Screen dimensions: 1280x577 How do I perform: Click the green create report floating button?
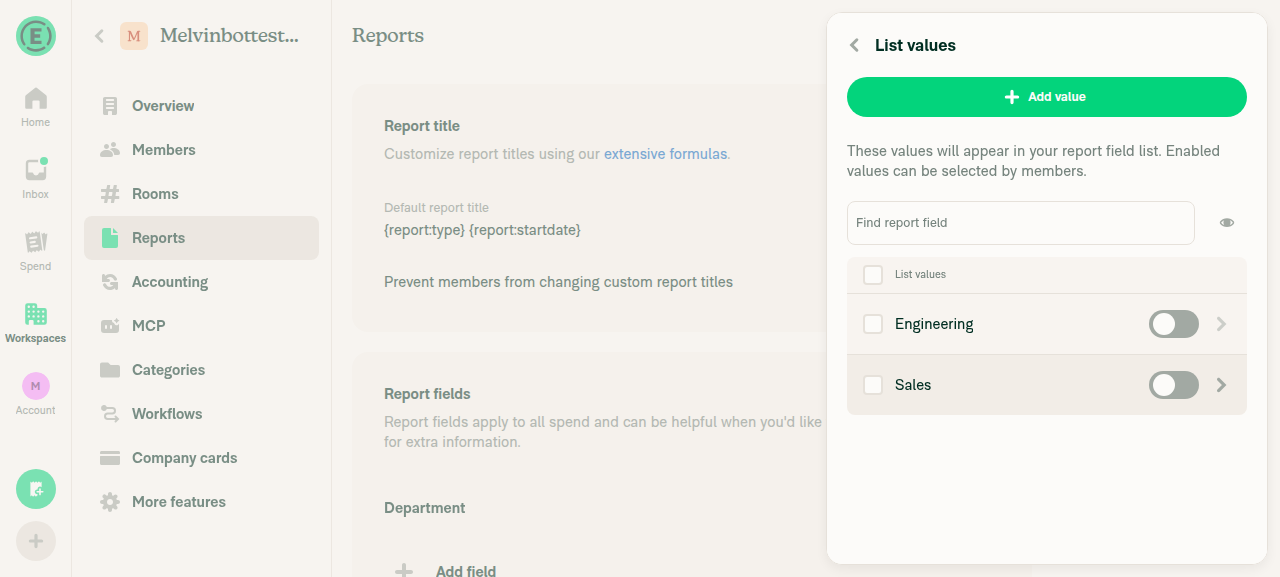(x=36, y=489)
